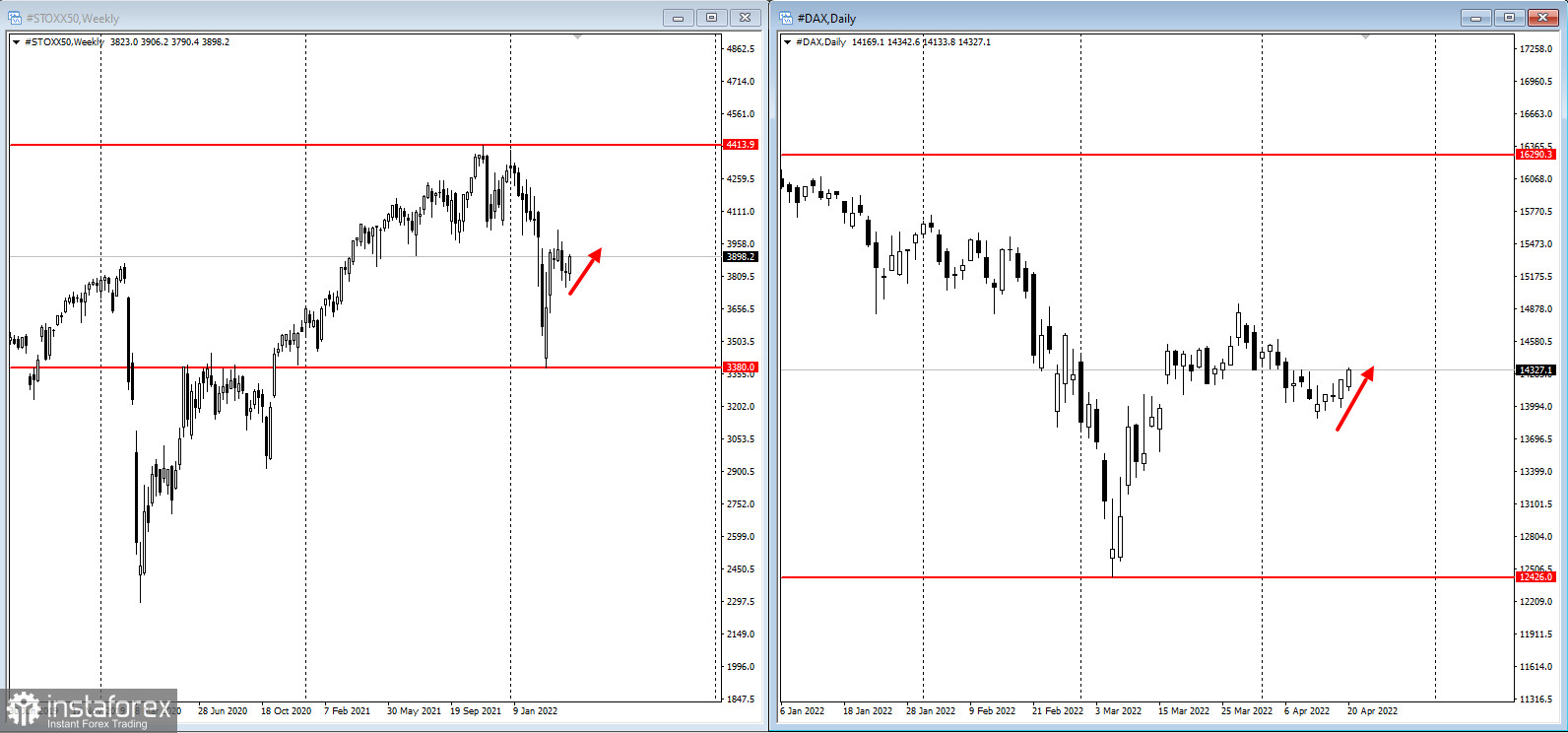1568x733 pixels.
Task: Maximize the #DAX,Daily chart window
Action: click(1509, 18)
